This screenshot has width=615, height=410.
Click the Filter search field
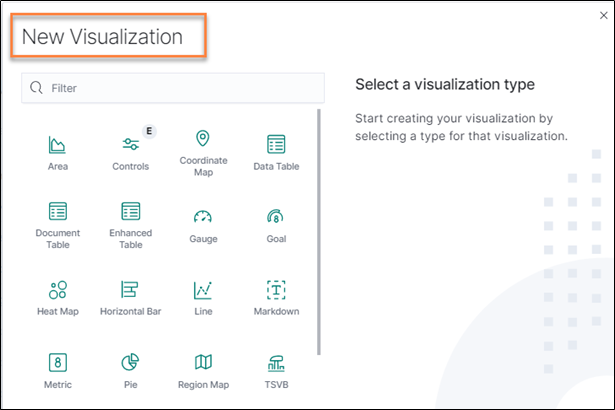173,88
